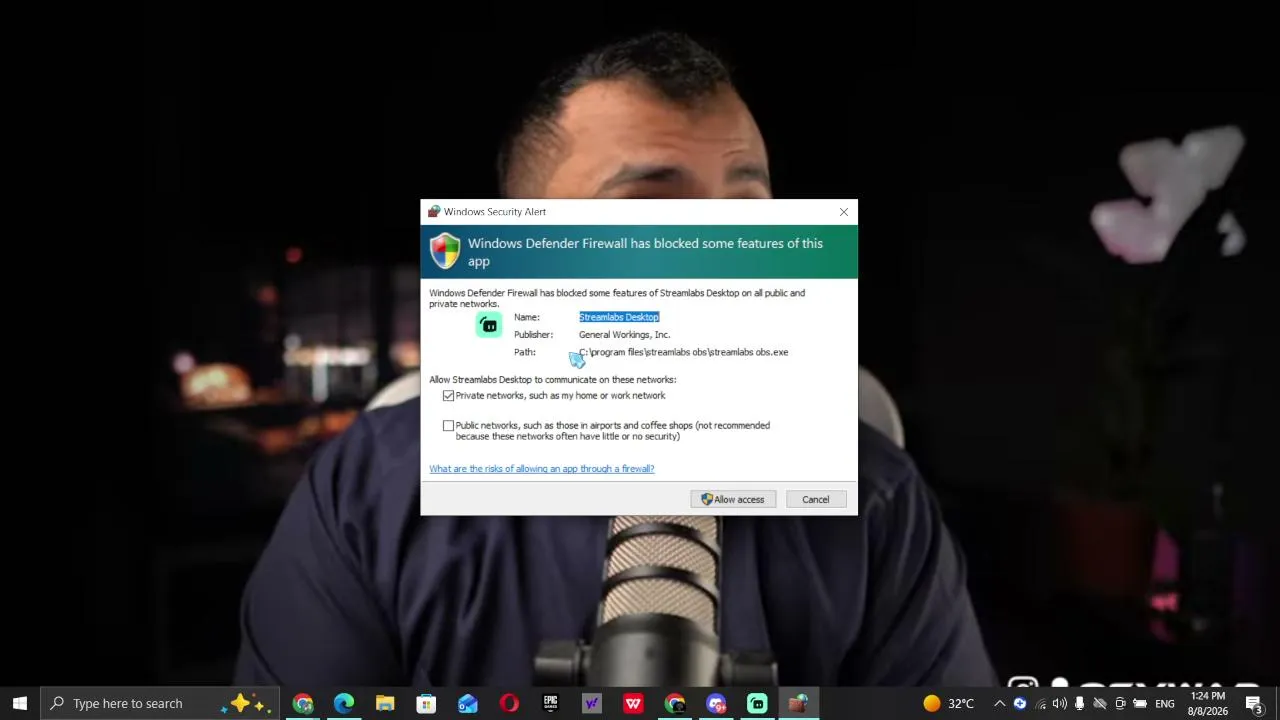Open the firewall risks help link
Screen dimensions: 1280x720
(x=542, y=469)
